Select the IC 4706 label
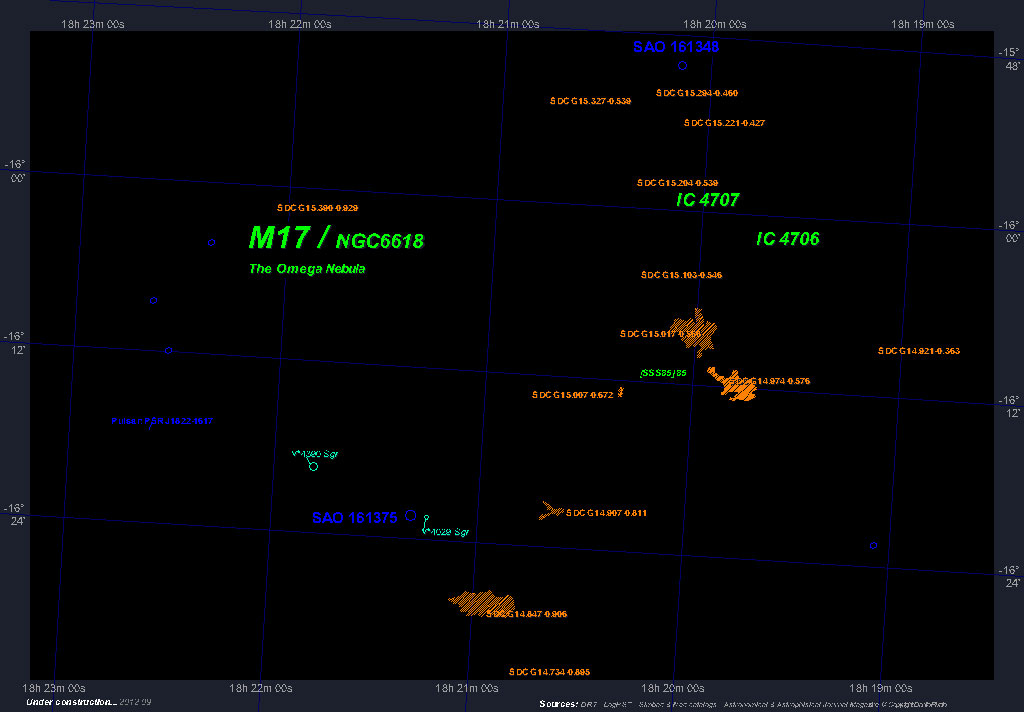 (788, 239)
